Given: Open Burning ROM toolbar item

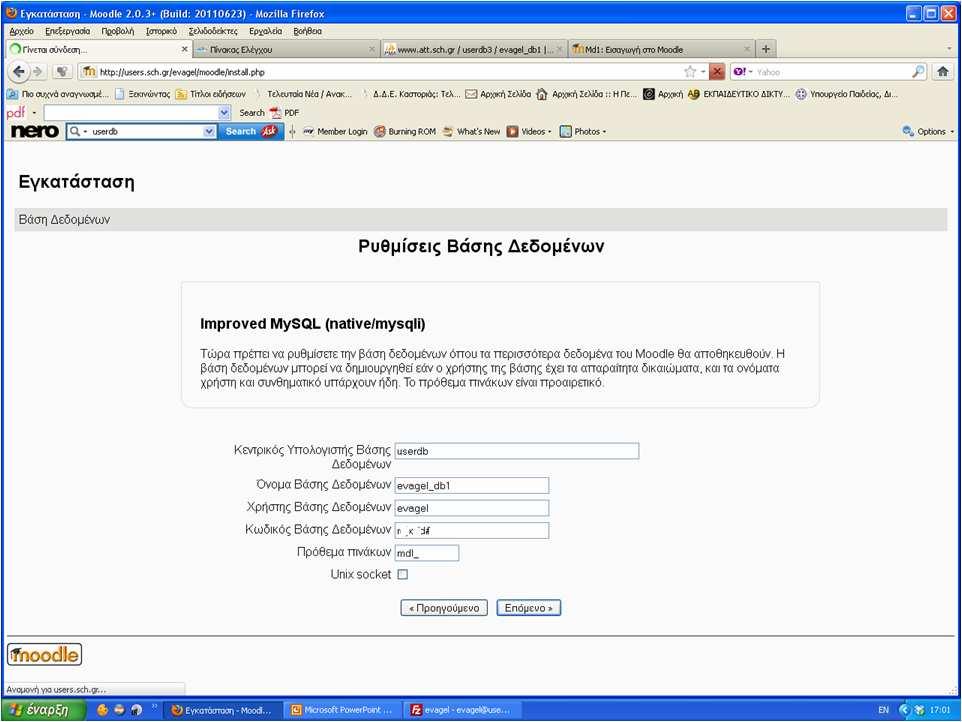Looking at the screenshot, I should click(x=405, y=131).
